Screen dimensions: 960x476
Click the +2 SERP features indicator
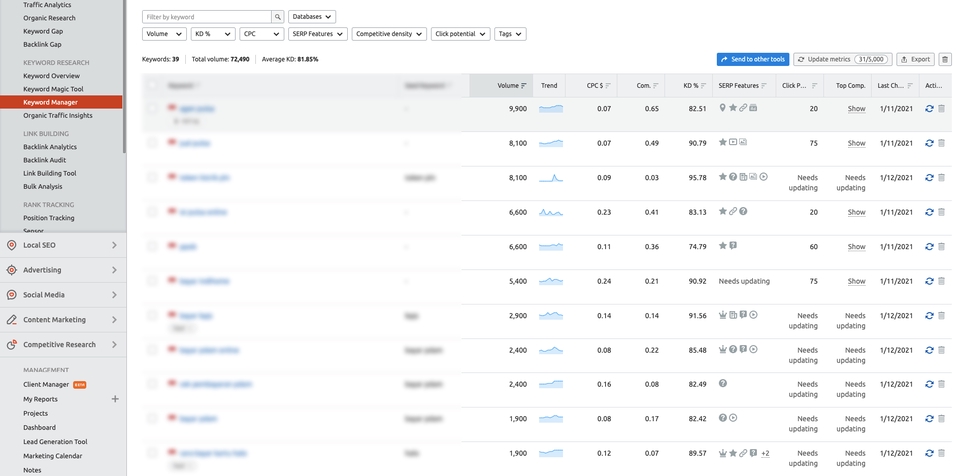765,453
